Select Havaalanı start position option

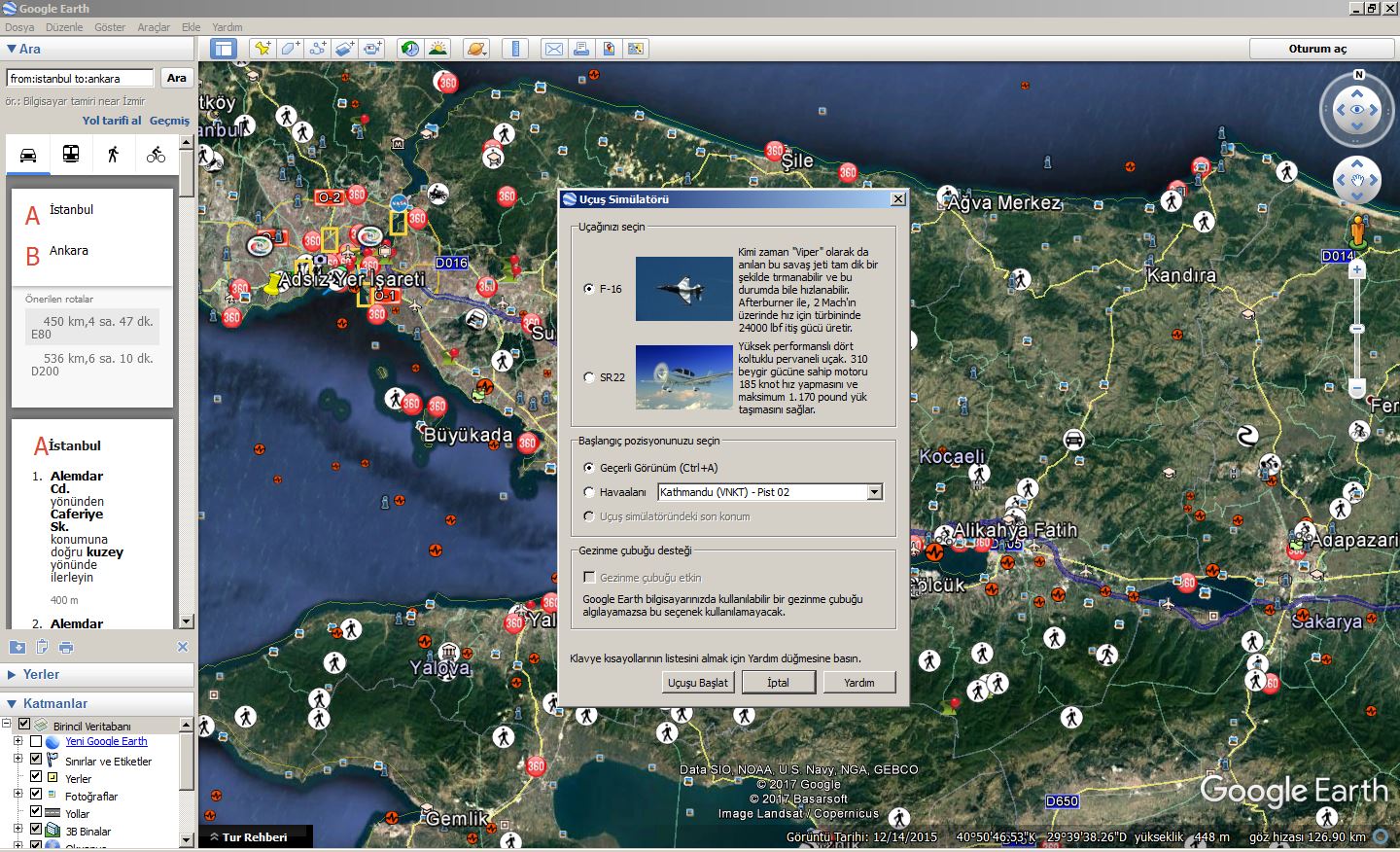click(588, 492)
